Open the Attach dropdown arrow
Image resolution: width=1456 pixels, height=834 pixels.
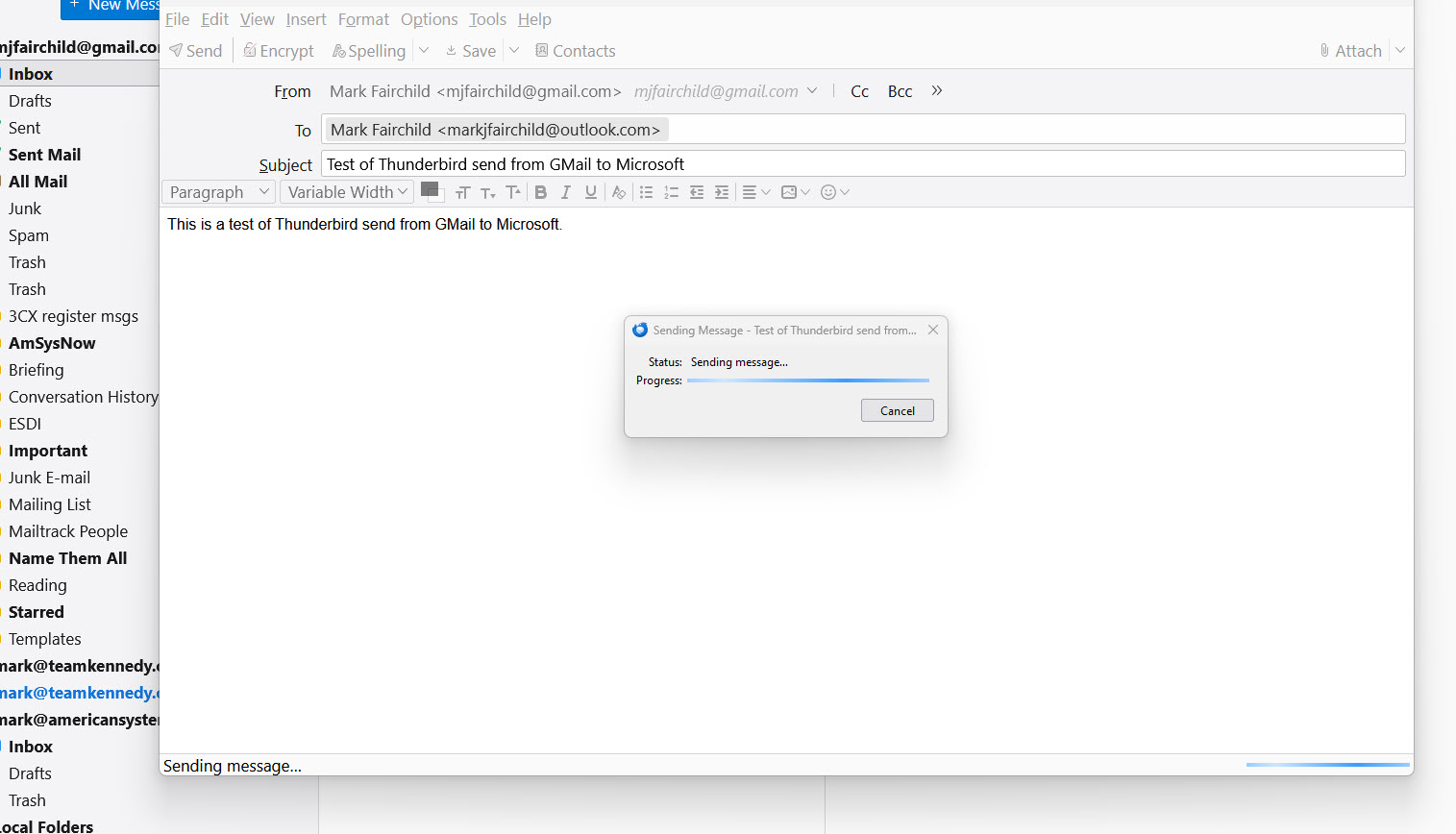[x=1400, y=51]
